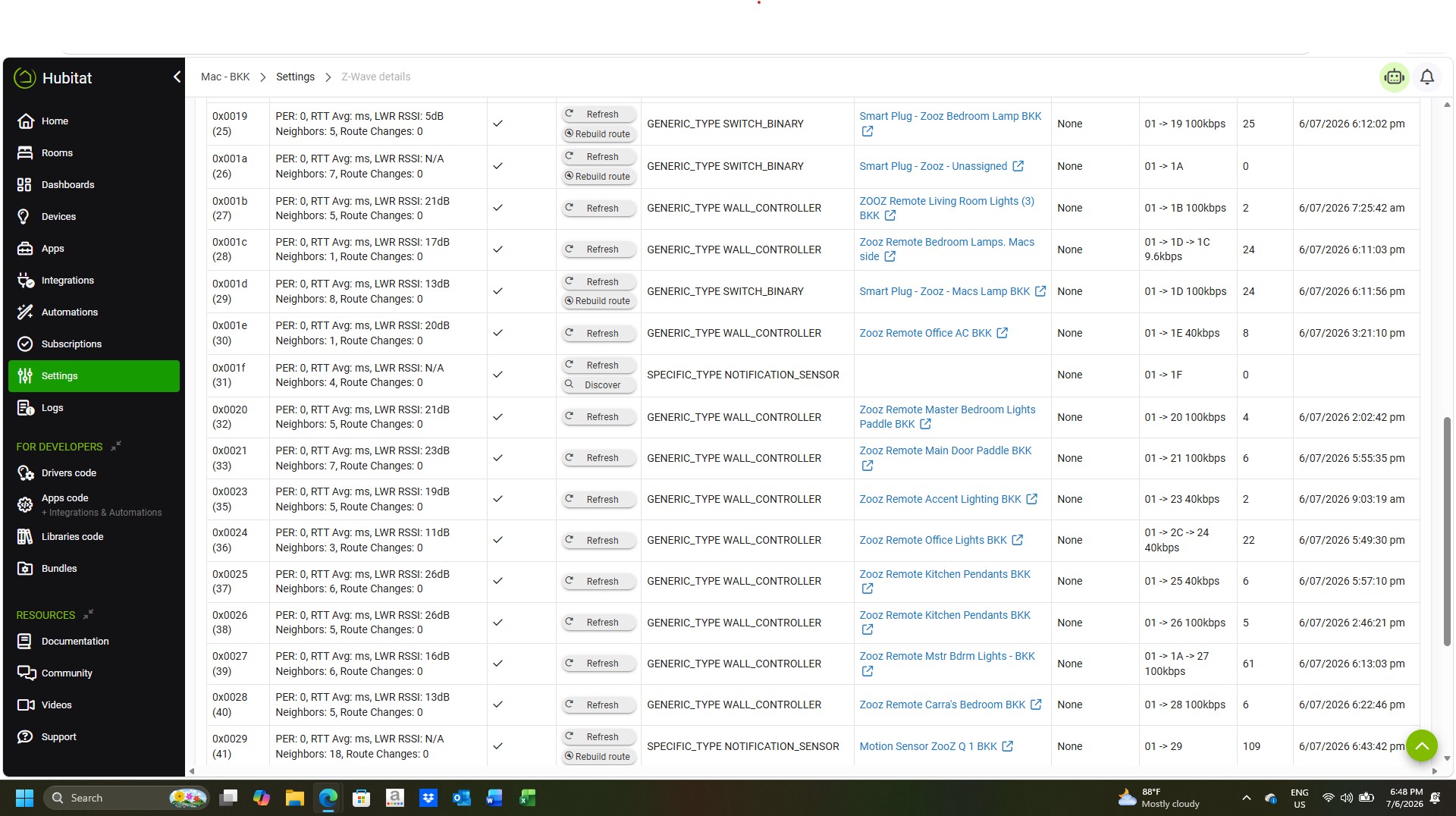1456x816 pixels.
Task: Click the Windows taskbar search box
Action: 127,798
